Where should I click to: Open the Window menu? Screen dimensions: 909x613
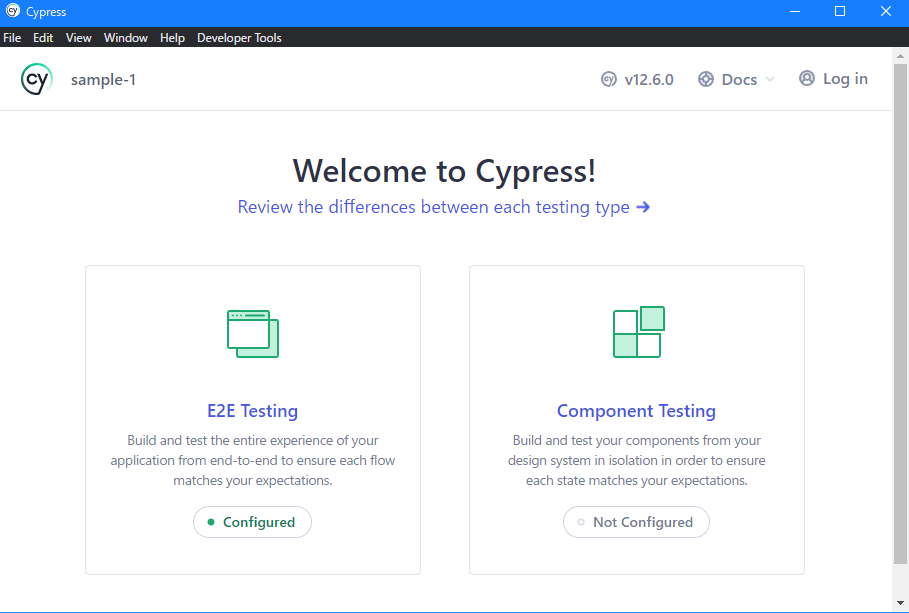(125, 38)
